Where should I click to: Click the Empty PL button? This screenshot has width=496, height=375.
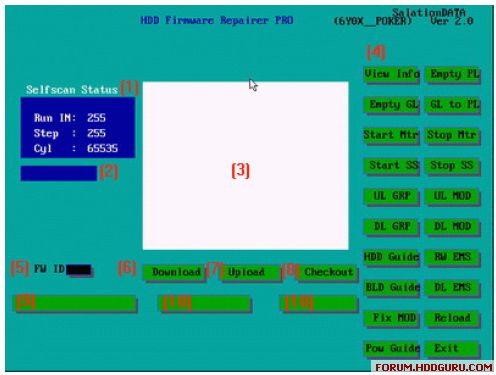(x=452, y=74)
